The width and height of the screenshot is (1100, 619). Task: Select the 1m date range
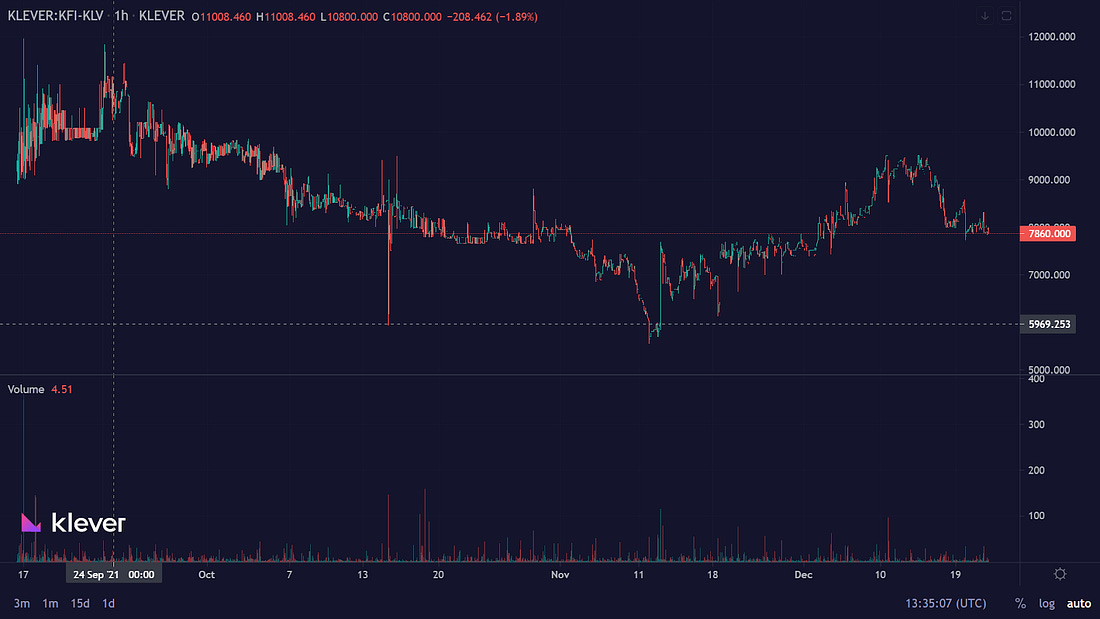point(50,604)
